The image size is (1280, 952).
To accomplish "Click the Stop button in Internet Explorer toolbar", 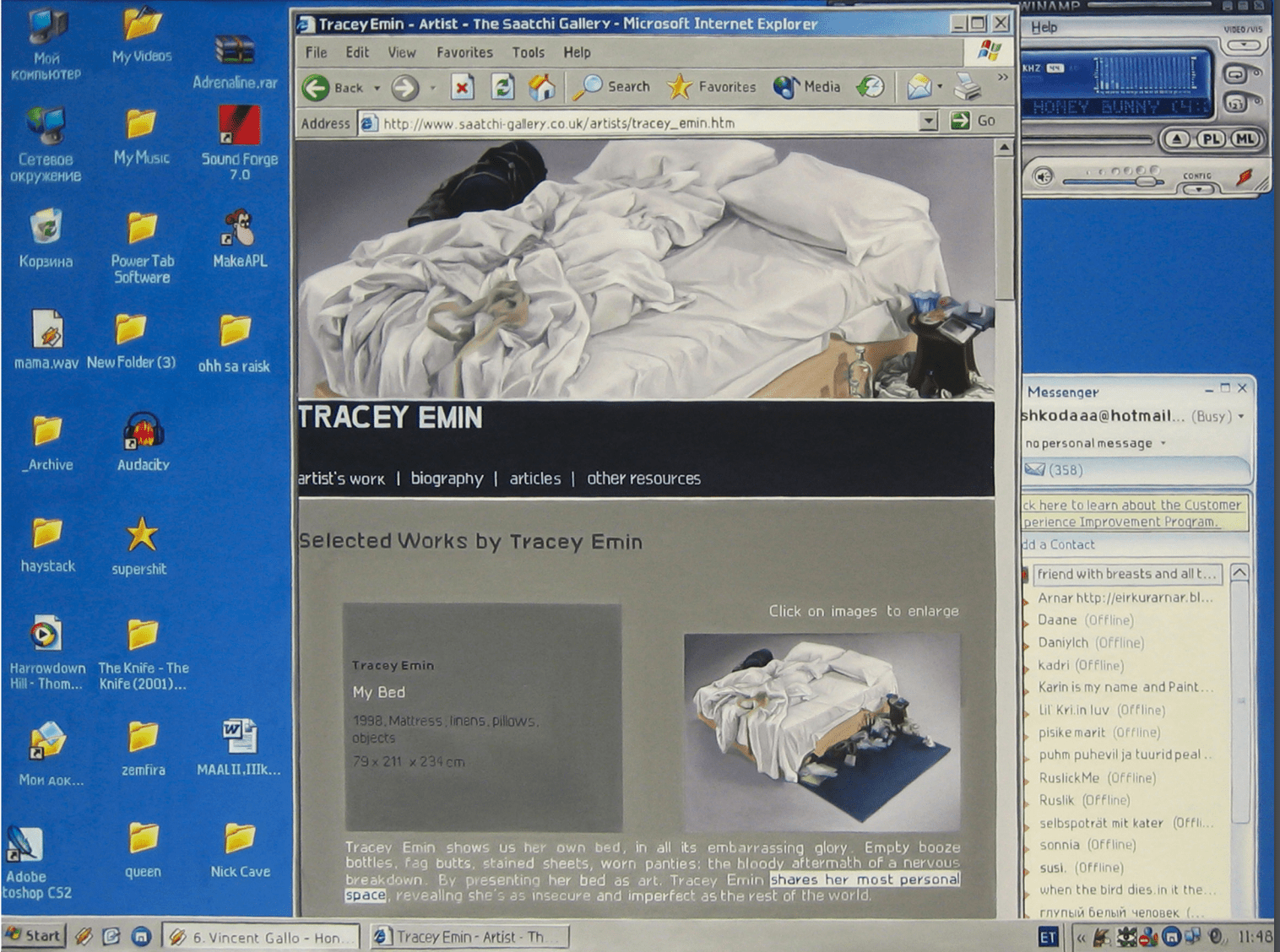I will point(462,87).
